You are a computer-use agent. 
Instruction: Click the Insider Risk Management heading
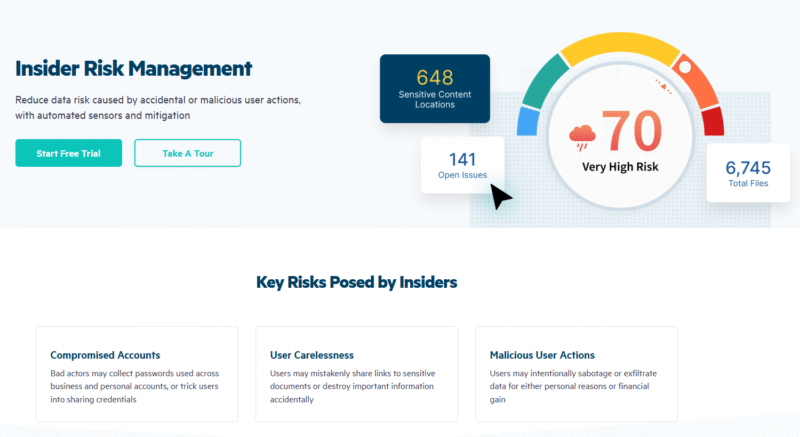(x=133, y=68)
